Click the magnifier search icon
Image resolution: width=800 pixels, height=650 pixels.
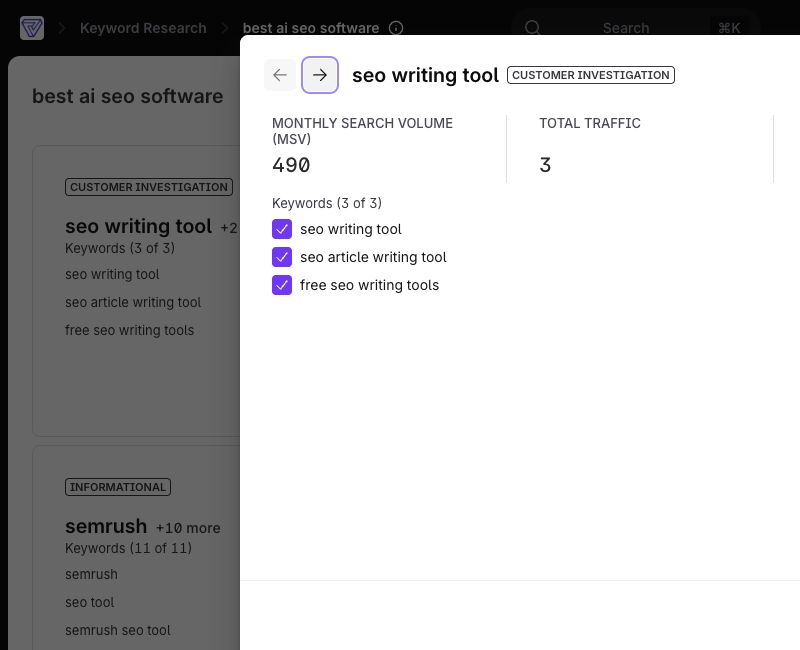(x=532, y=28)
